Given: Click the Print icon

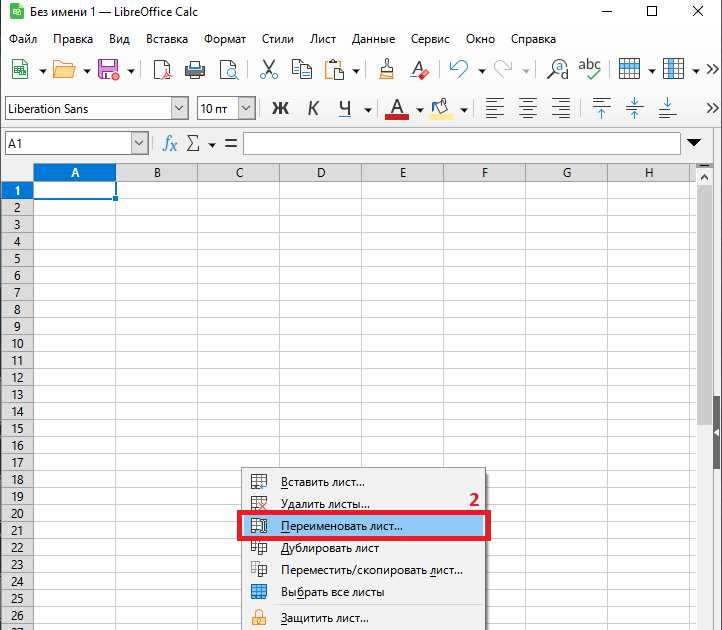Looking at the screenshot, I should coord(195,70).
